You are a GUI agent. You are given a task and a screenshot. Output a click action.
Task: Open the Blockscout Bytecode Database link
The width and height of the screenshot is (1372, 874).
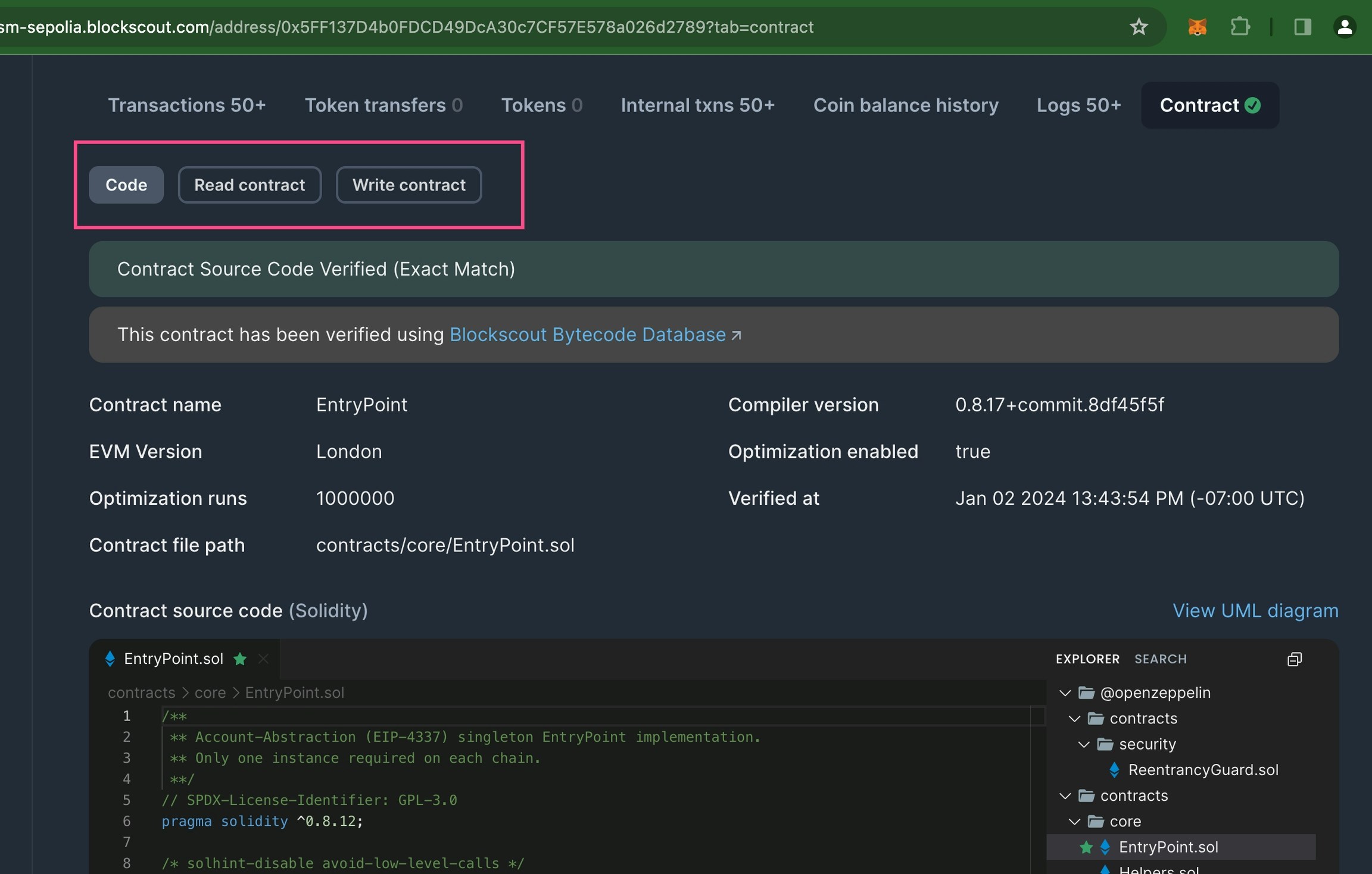588,335
